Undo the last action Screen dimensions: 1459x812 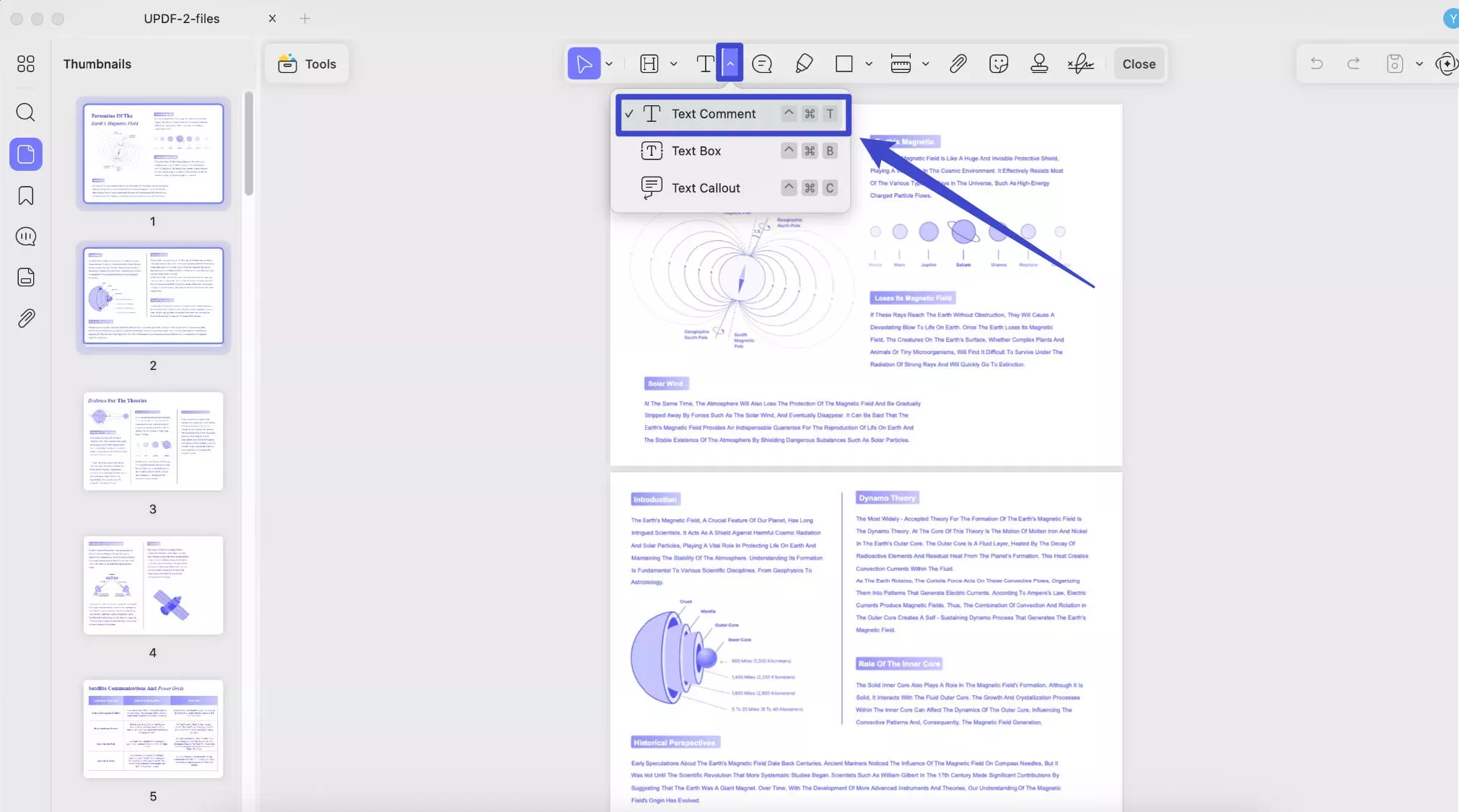(1317, 63)
